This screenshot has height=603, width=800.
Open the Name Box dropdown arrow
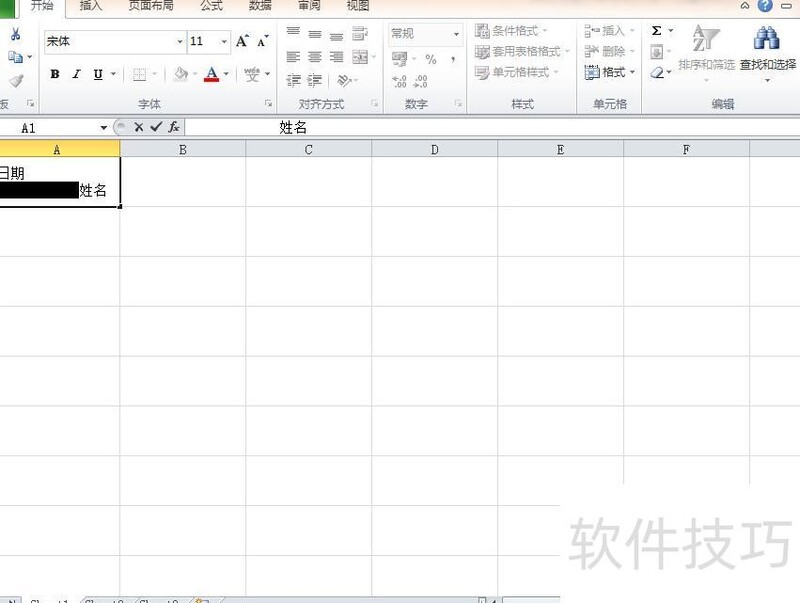click(x=104, y=128)
